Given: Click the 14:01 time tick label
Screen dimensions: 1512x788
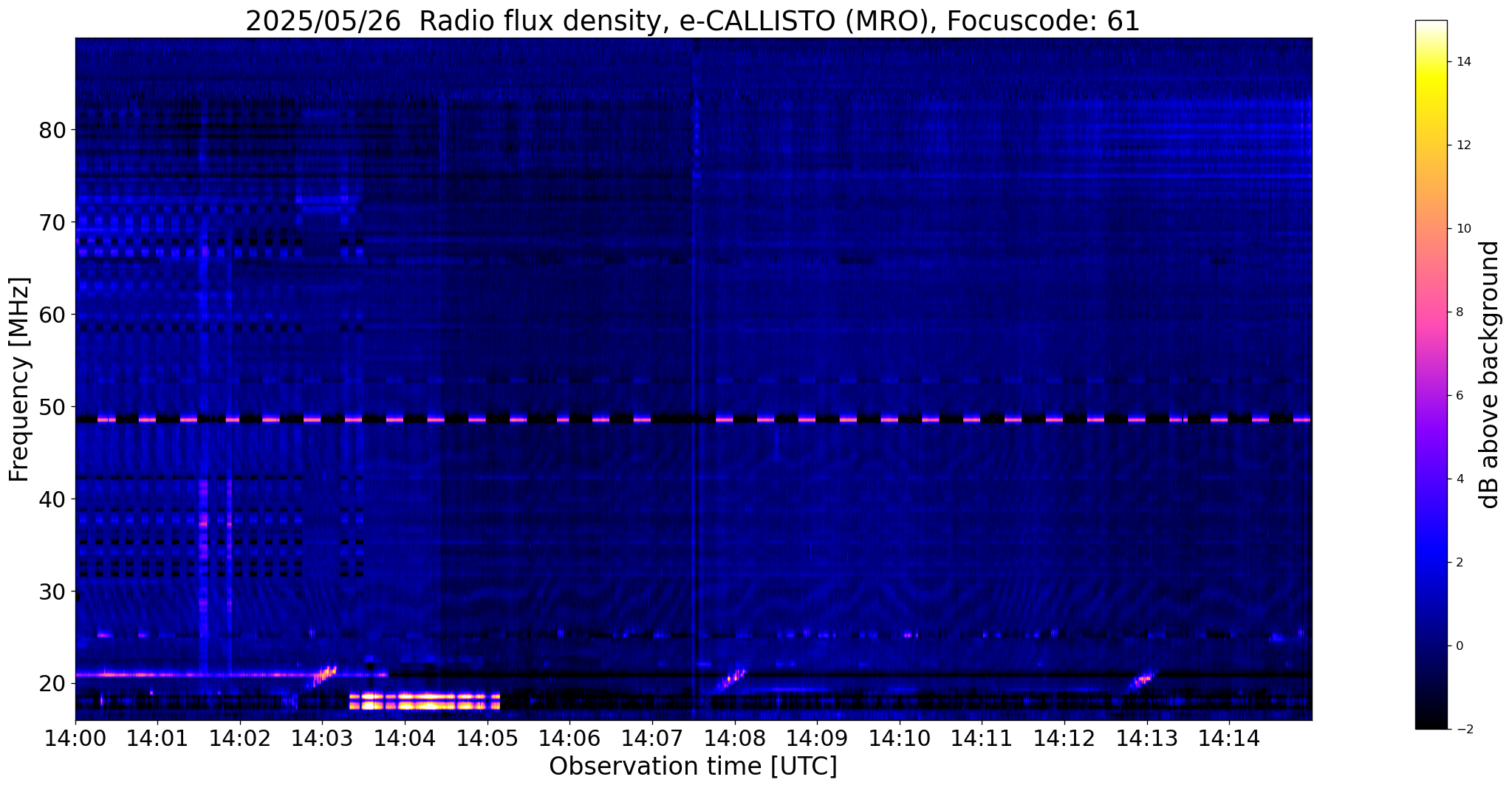Looking at the screenshot, I should point(157,738).
